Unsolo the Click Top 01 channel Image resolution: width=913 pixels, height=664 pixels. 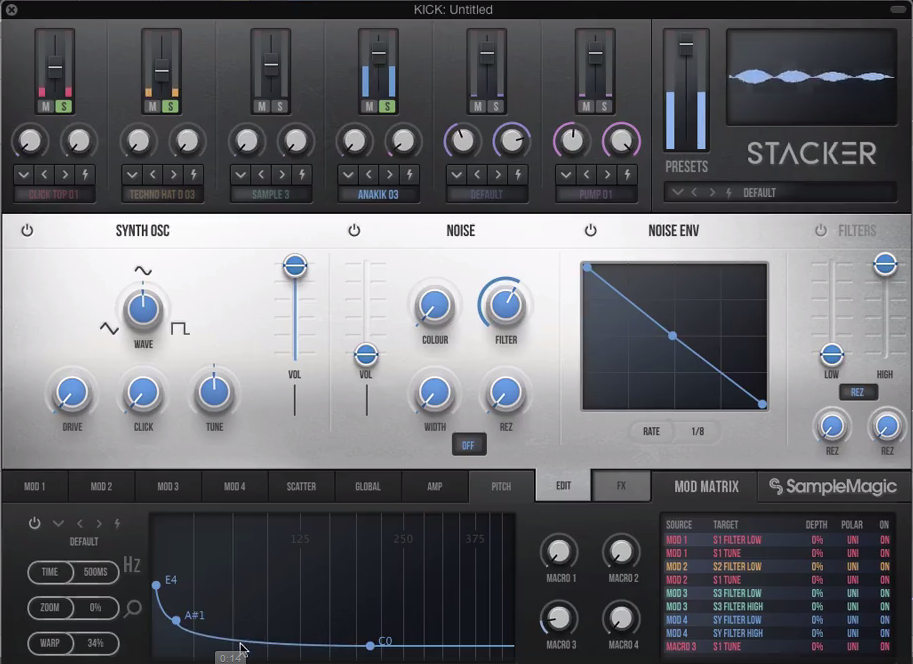coord(64,107)
